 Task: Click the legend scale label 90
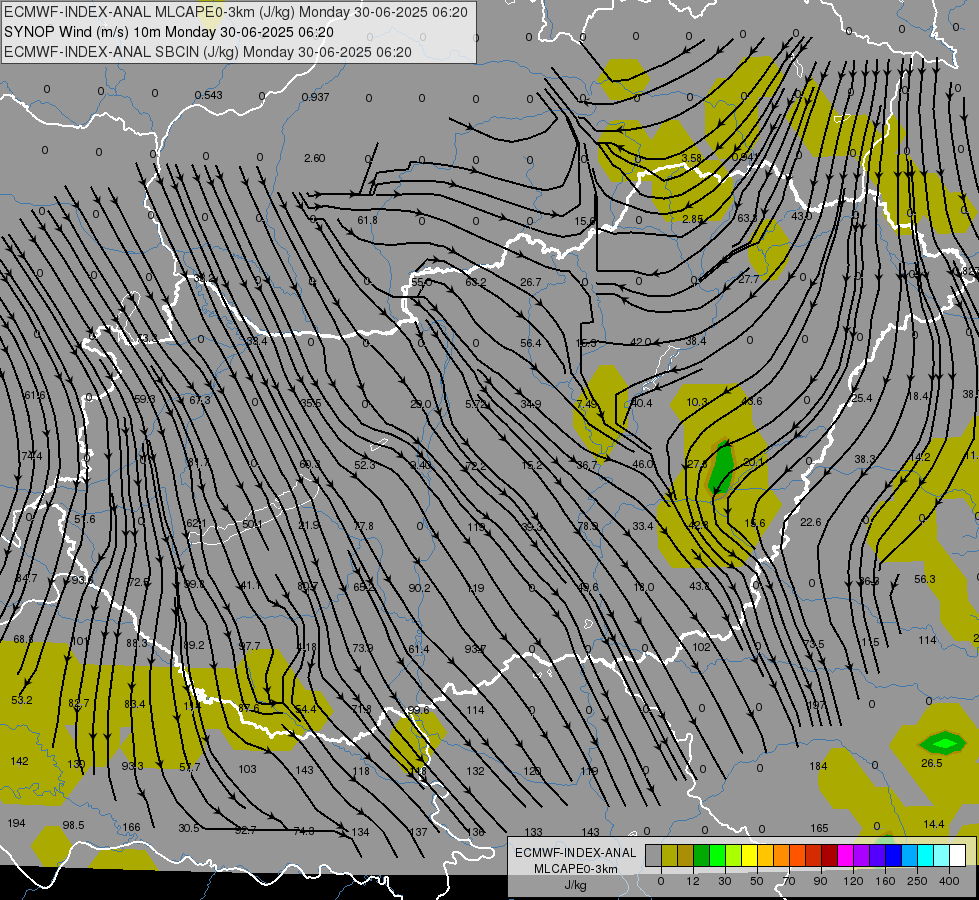[820, 881]
